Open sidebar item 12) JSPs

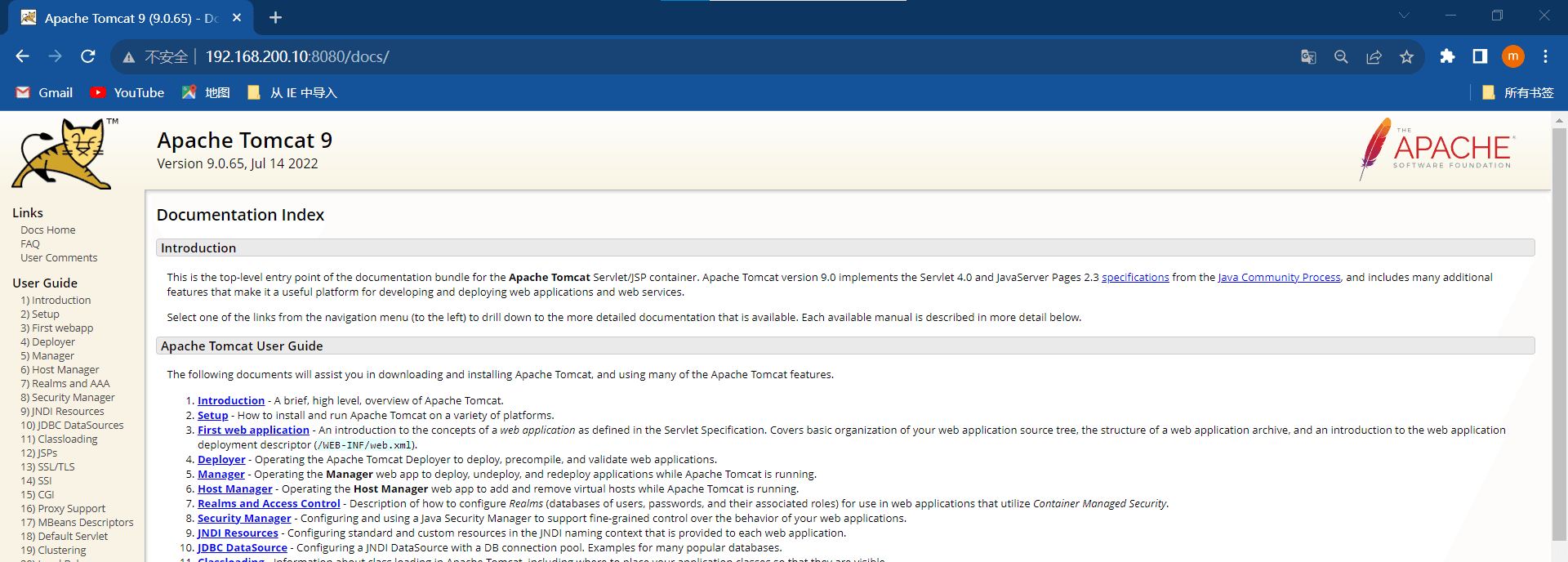(x=39, y=453)
